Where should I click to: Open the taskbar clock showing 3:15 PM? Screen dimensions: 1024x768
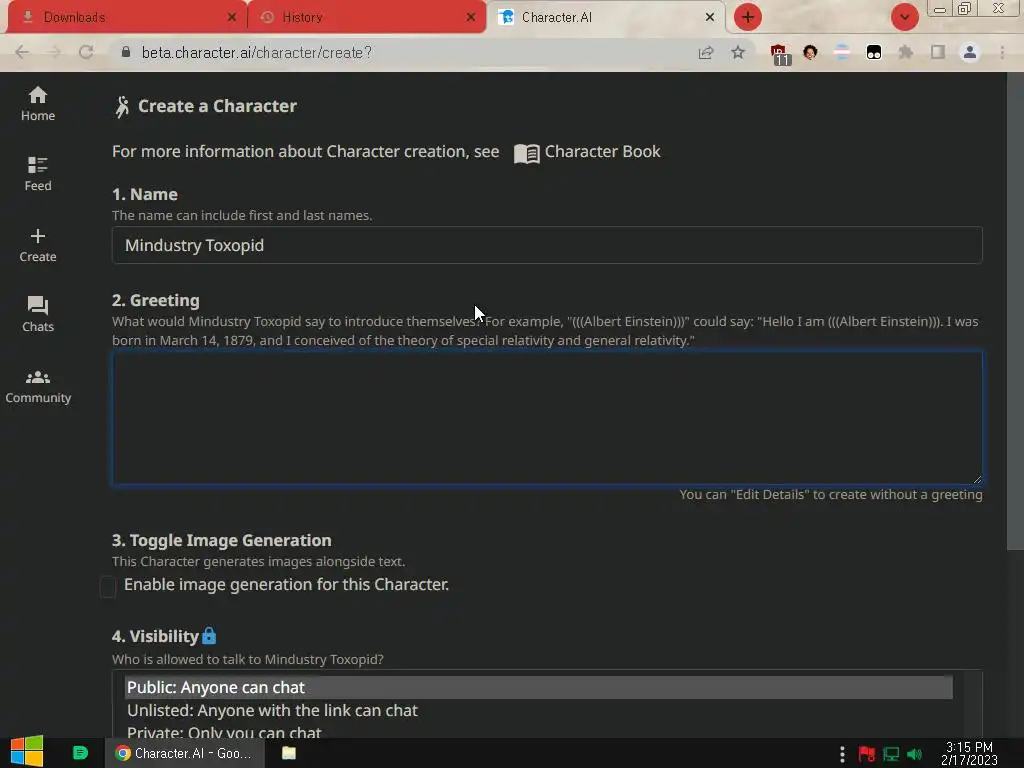[969, 753]
